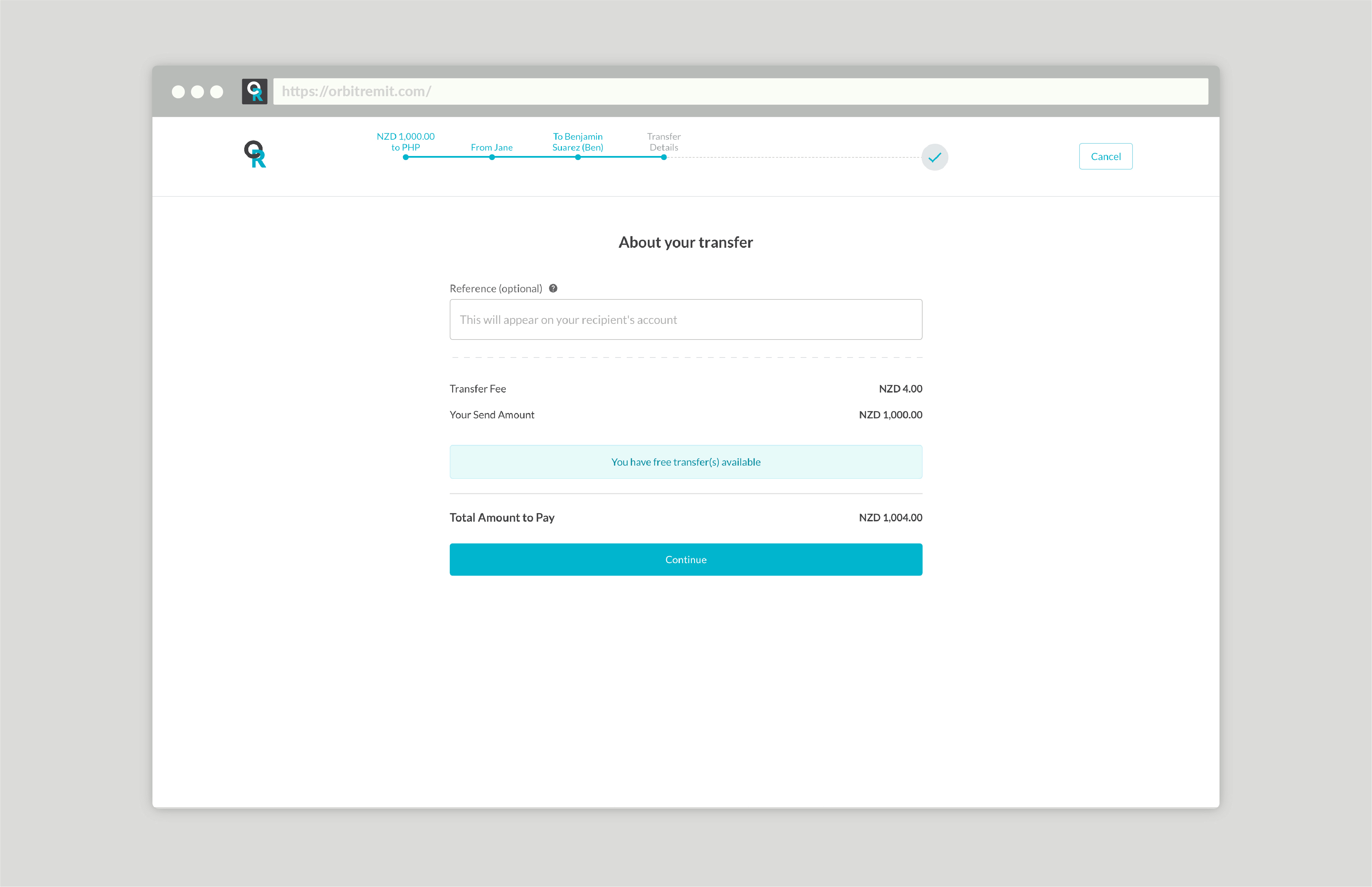Screen dimensions: 1372x887
Task: Click the OrbitRemit favicon beside the address bar
Action: point(254,90)
